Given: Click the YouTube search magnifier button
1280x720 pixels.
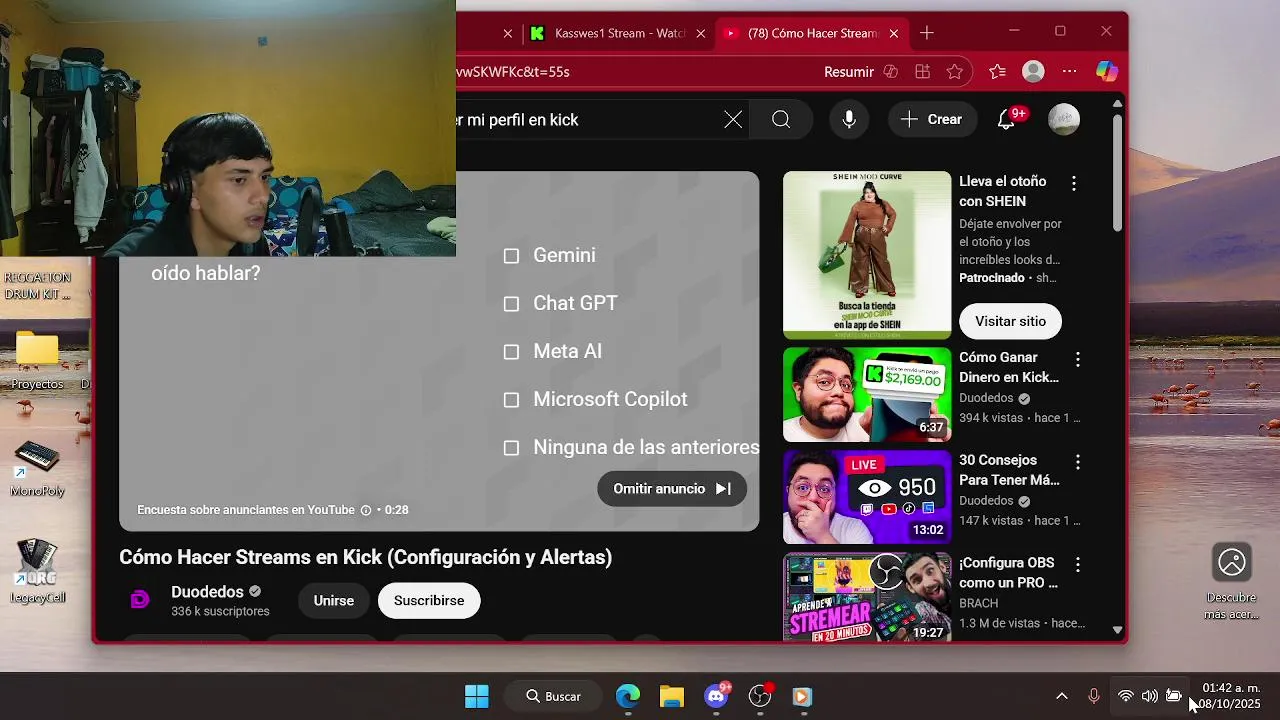Looking at the screenshot, I should tap(781, 120).
